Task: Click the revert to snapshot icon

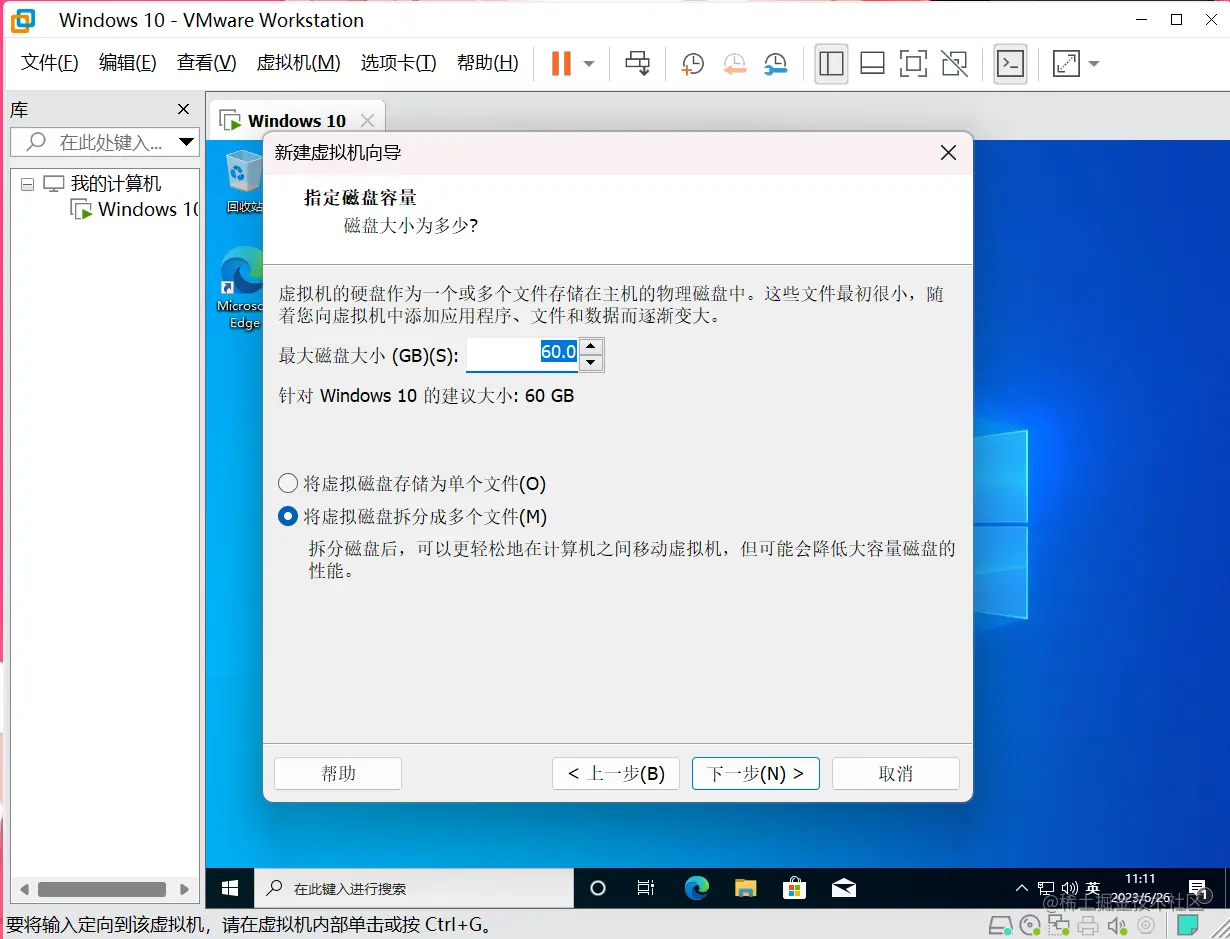Action: tap(734, 64)
